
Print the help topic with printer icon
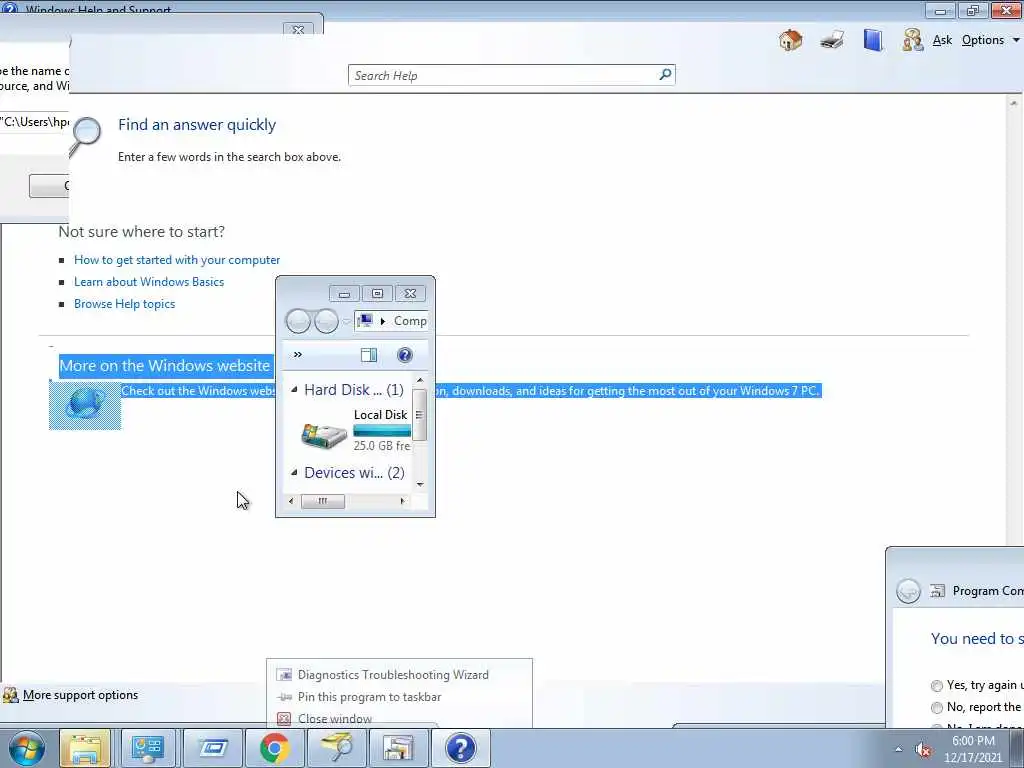click(x=832, y=40)
